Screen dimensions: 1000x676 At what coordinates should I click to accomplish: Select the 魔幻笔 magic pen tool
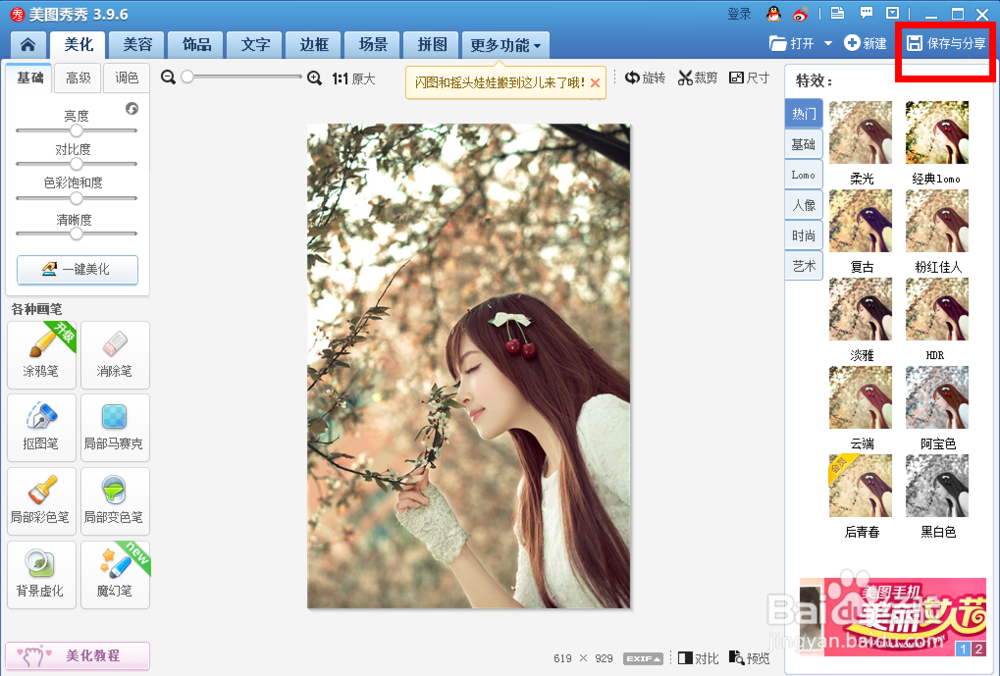pos(115,575)
